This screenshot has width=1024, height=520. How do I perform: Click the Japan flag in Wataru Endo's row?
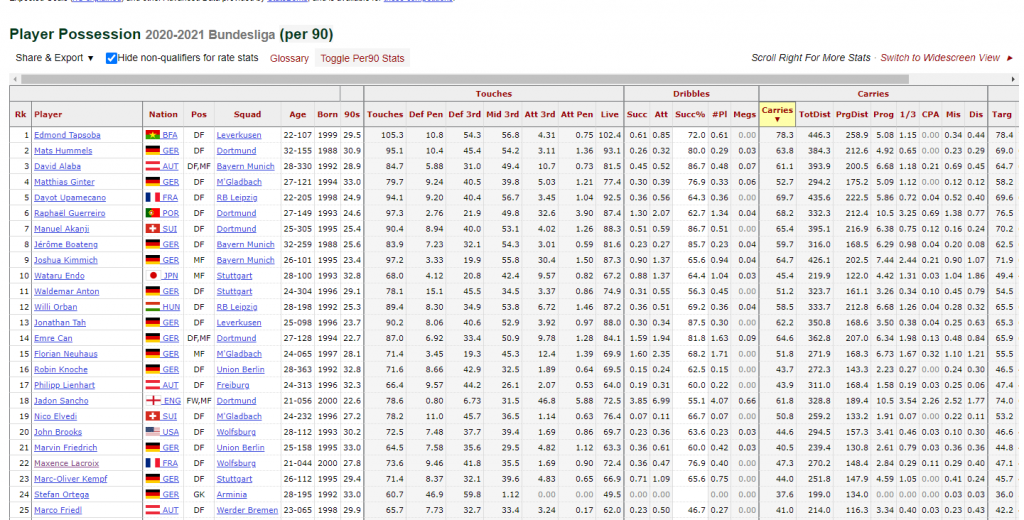pos(153,276)
